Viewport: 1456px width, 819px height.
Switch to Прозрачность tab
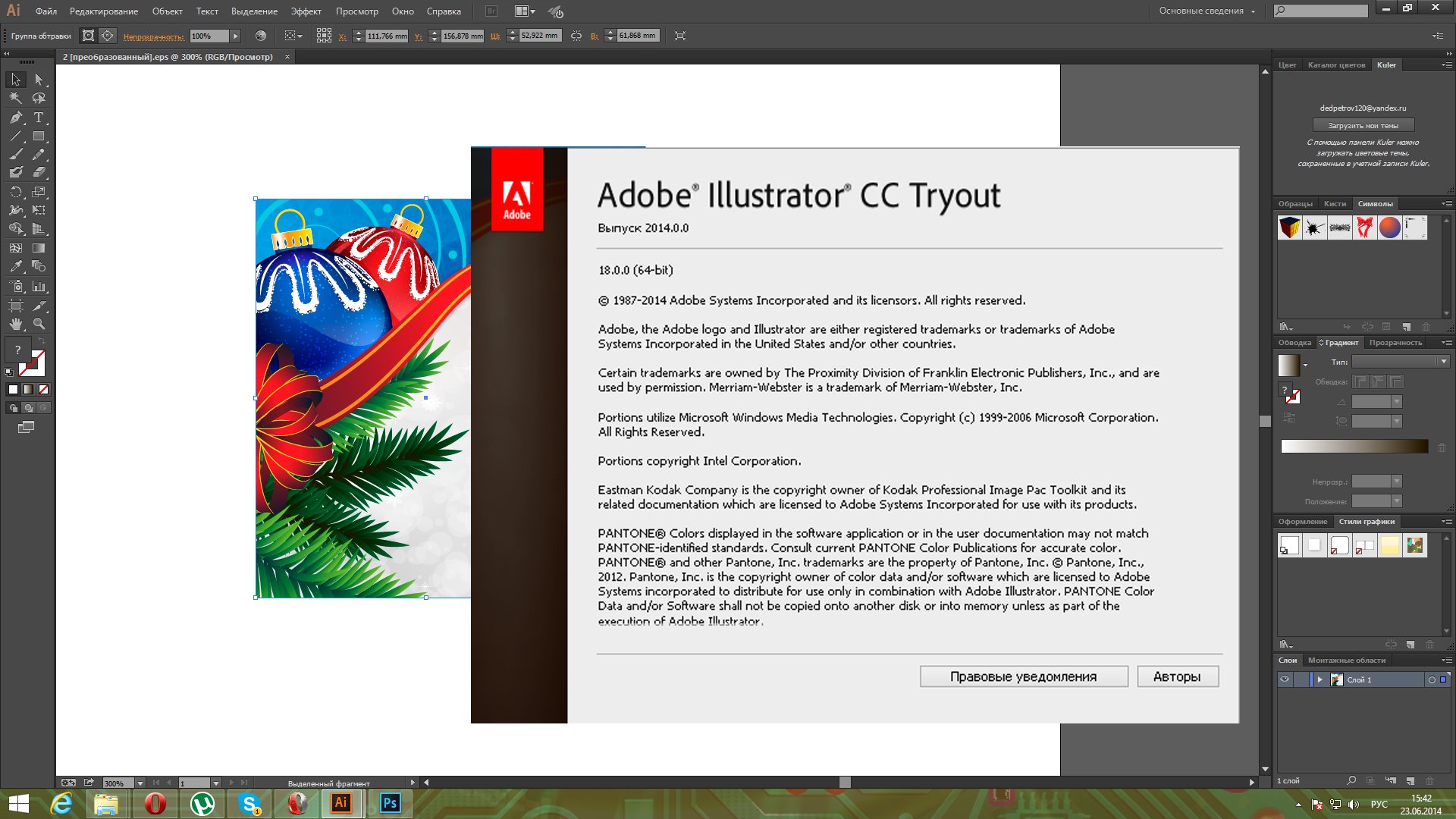(x=1395, y=343)
